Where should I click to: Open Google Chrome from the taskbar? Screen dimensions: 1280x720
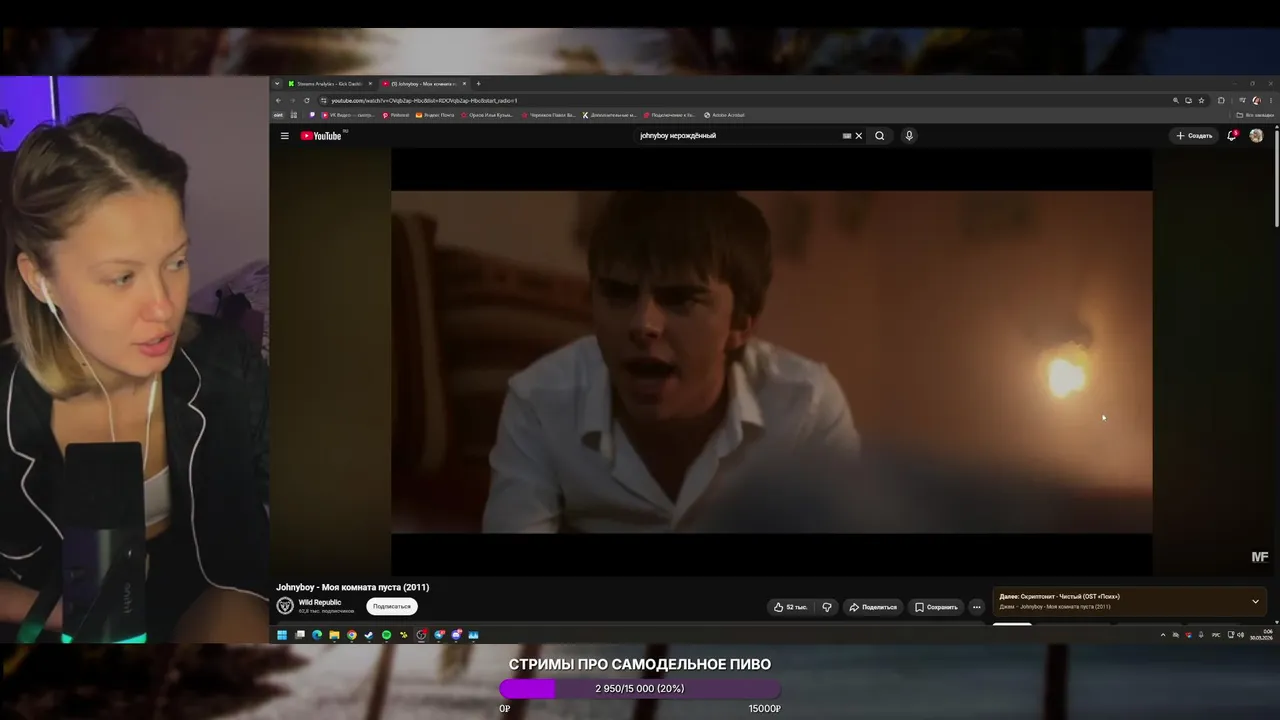(352, 635)
